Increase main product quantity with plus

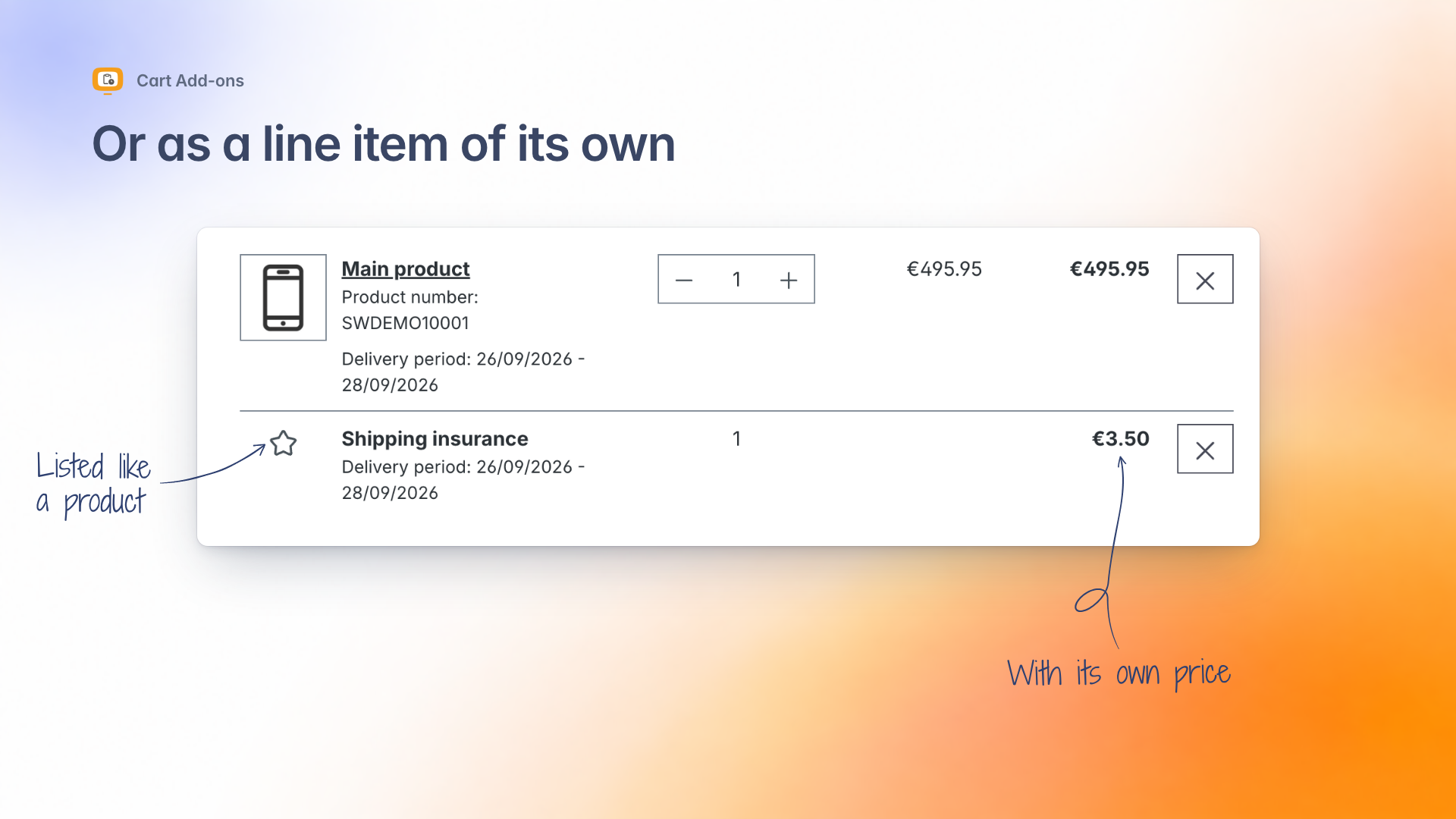tap(789, 281)
